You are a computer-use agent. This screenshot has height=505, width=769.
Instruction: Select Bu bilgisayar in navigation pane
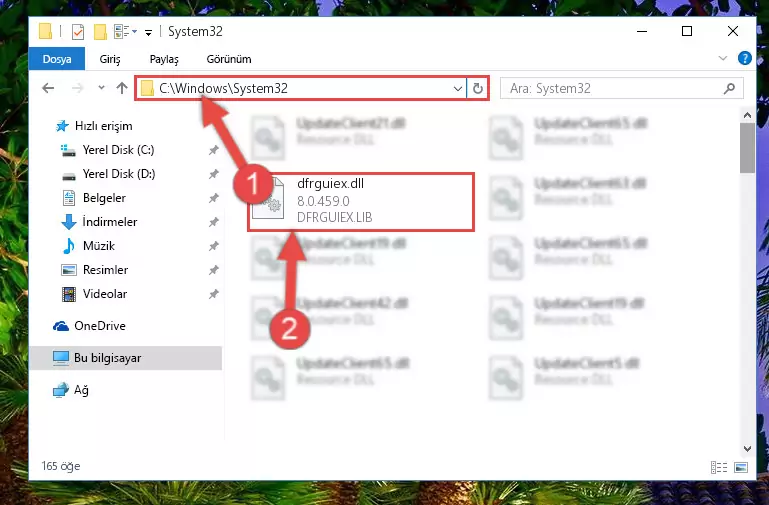pyautogui.click(x=126, y=358)
